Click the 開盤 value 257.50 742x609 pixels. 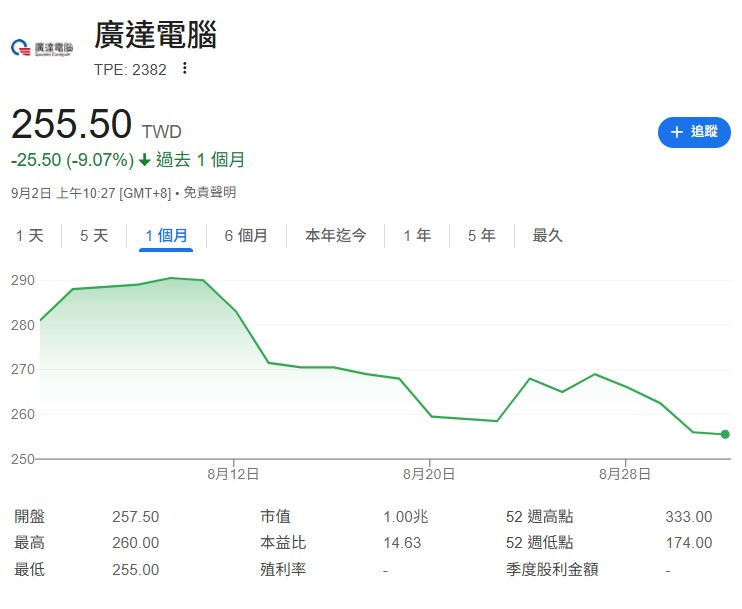pyautogui.click(x=135, y=517)
